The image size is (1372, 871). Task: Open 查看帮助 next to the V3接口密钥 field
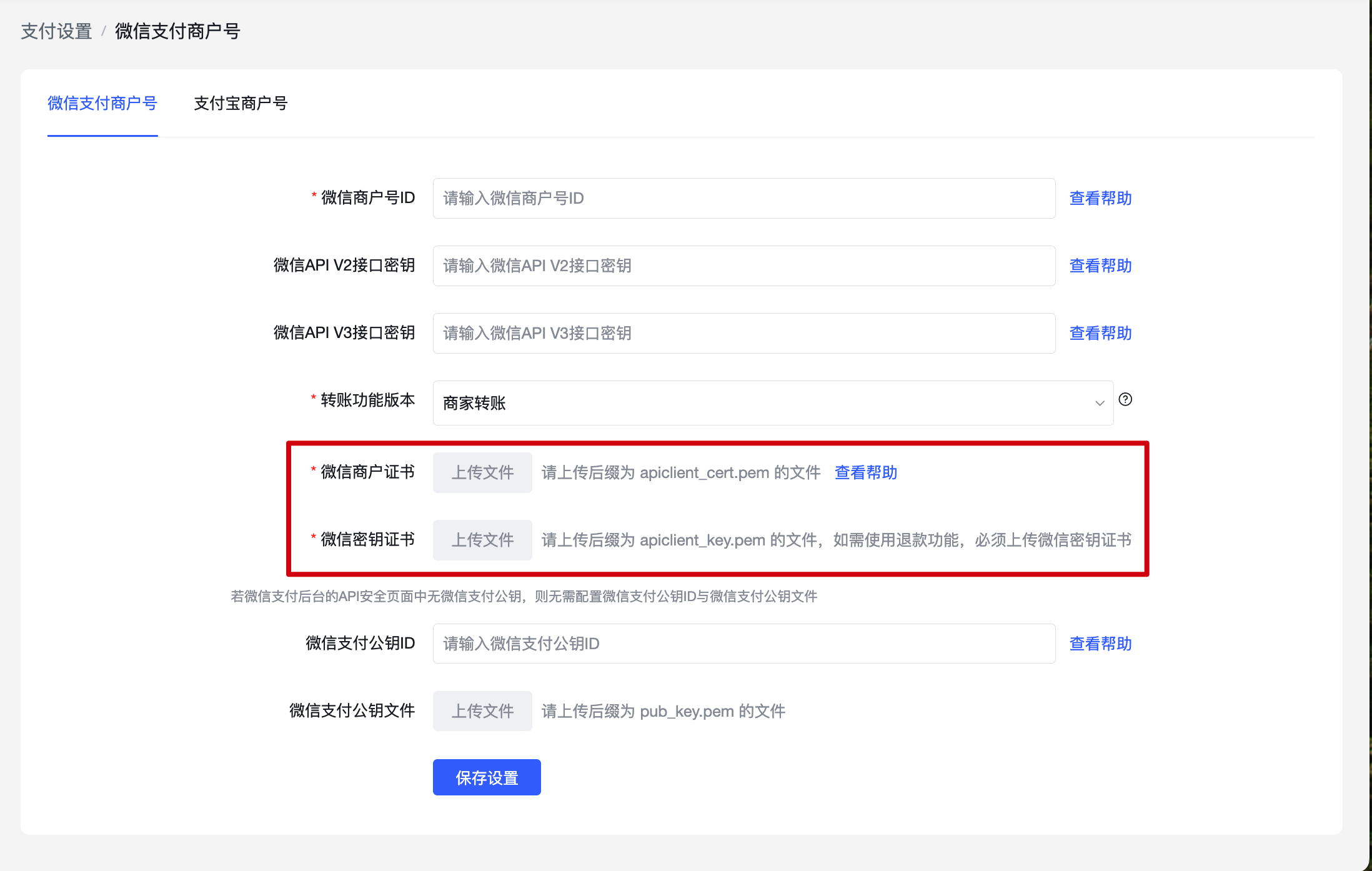1100,333
